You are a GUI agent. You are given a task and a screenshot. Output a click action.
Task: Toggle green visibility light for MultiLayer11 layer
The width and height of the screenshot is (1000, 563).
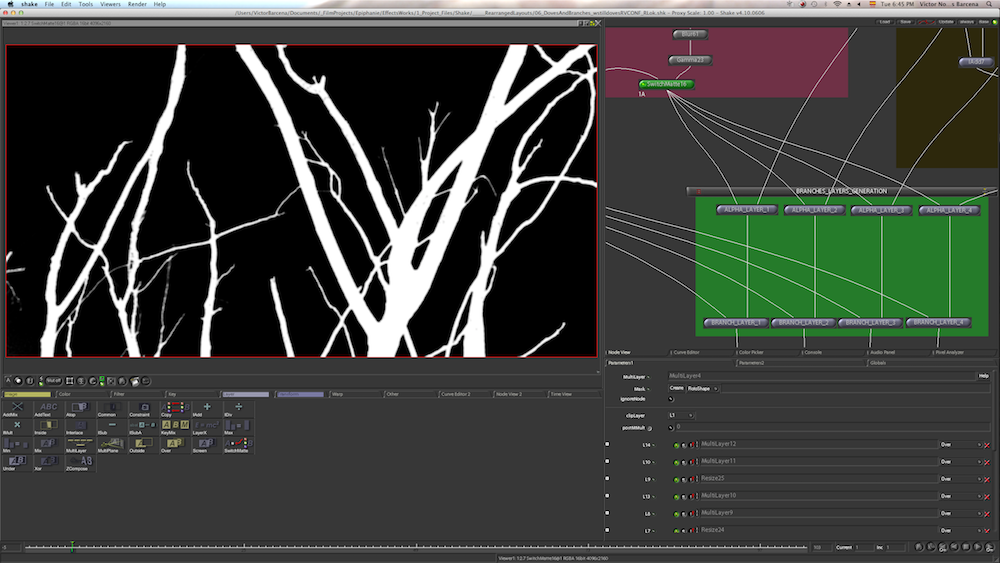(x=676, y=462)
